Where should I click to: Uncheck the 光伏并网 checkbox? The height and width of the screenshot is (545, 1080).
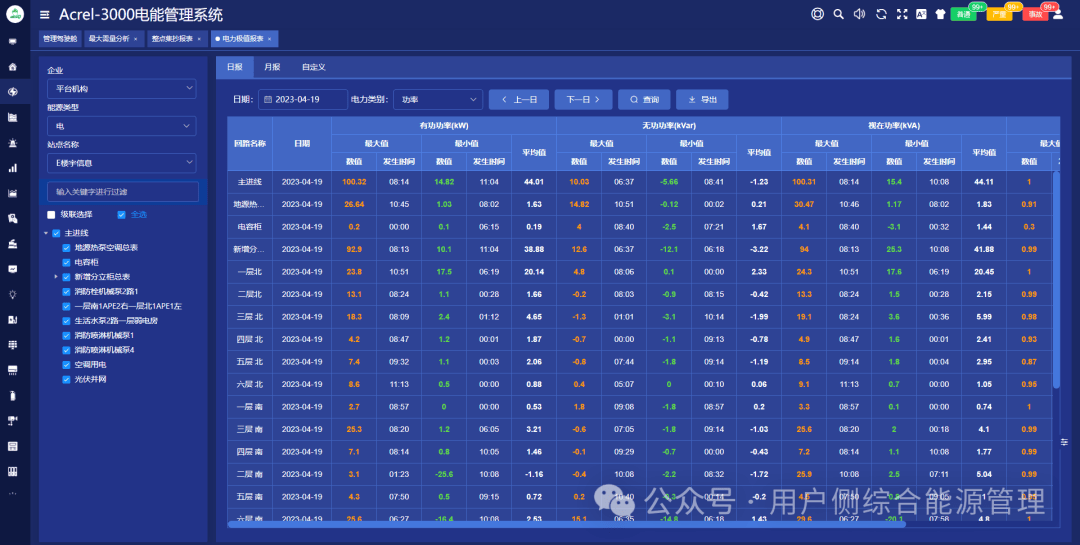coord(66,379)
